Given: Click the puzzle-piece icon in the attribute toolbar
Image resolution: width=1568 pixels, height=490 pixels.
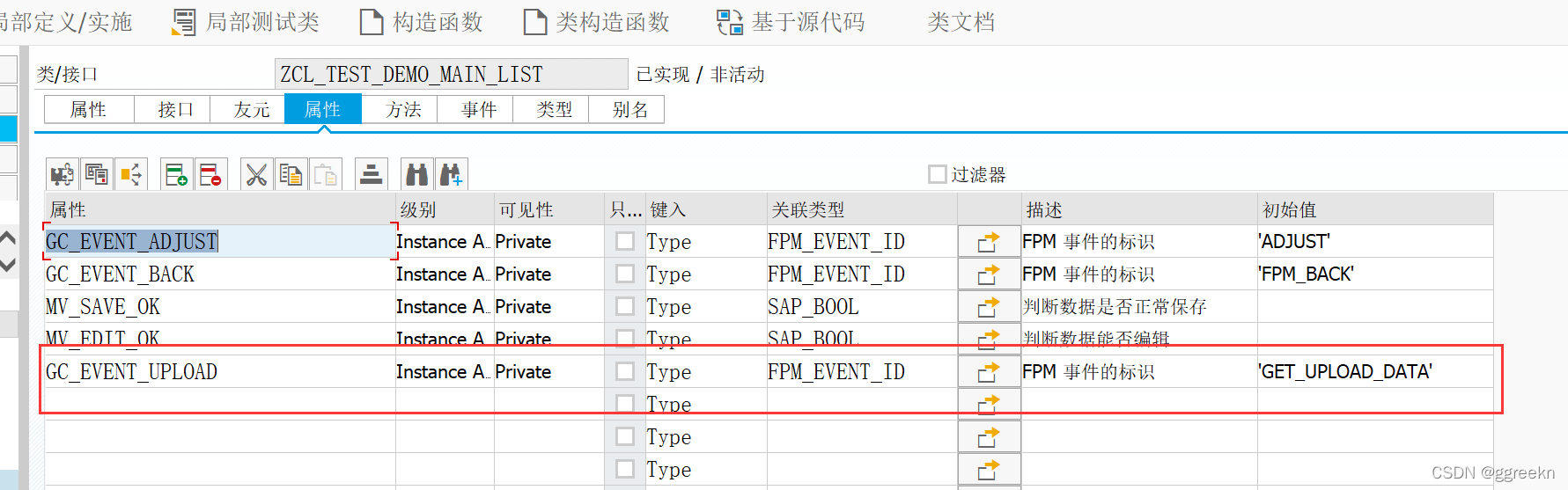Looking at the screenshot, I should tap(63, 174).
